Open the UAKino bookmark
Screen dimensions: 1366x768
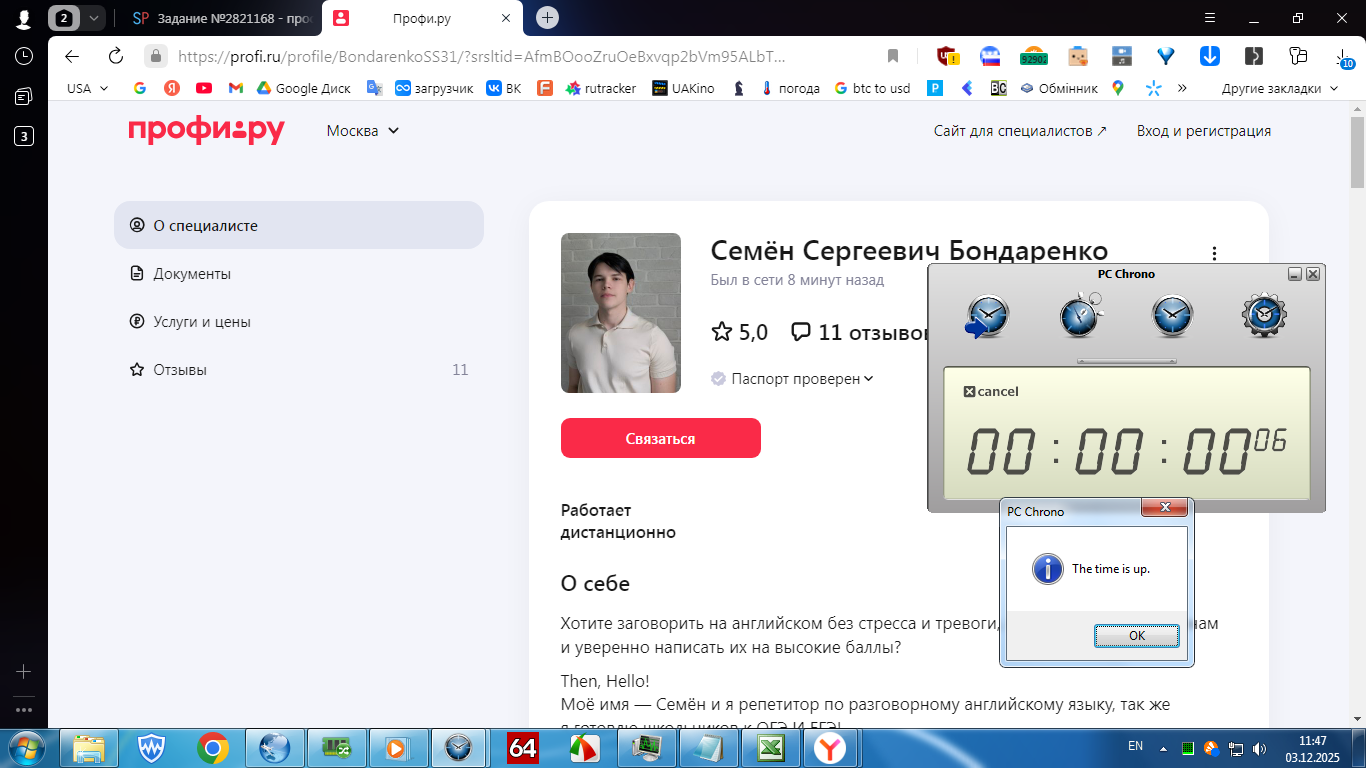point(684,88)
